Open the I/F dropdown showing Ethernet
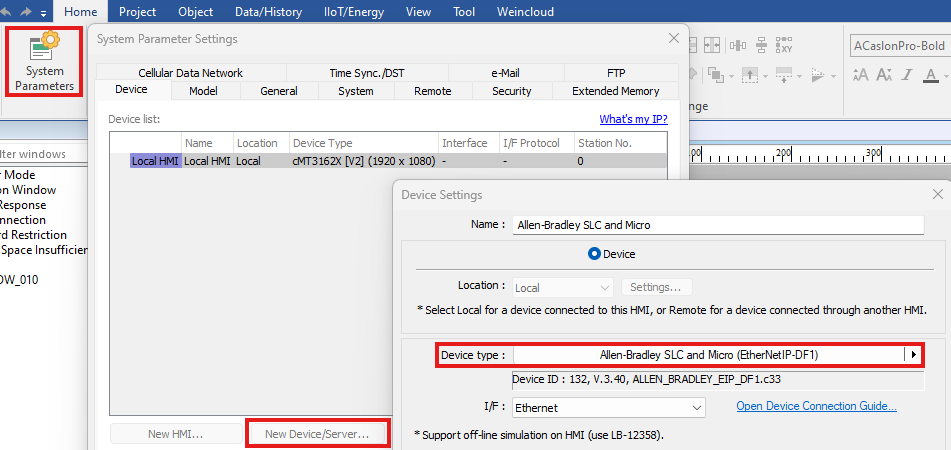This screenshot has height=450, width=951. [x=609, y=408]
